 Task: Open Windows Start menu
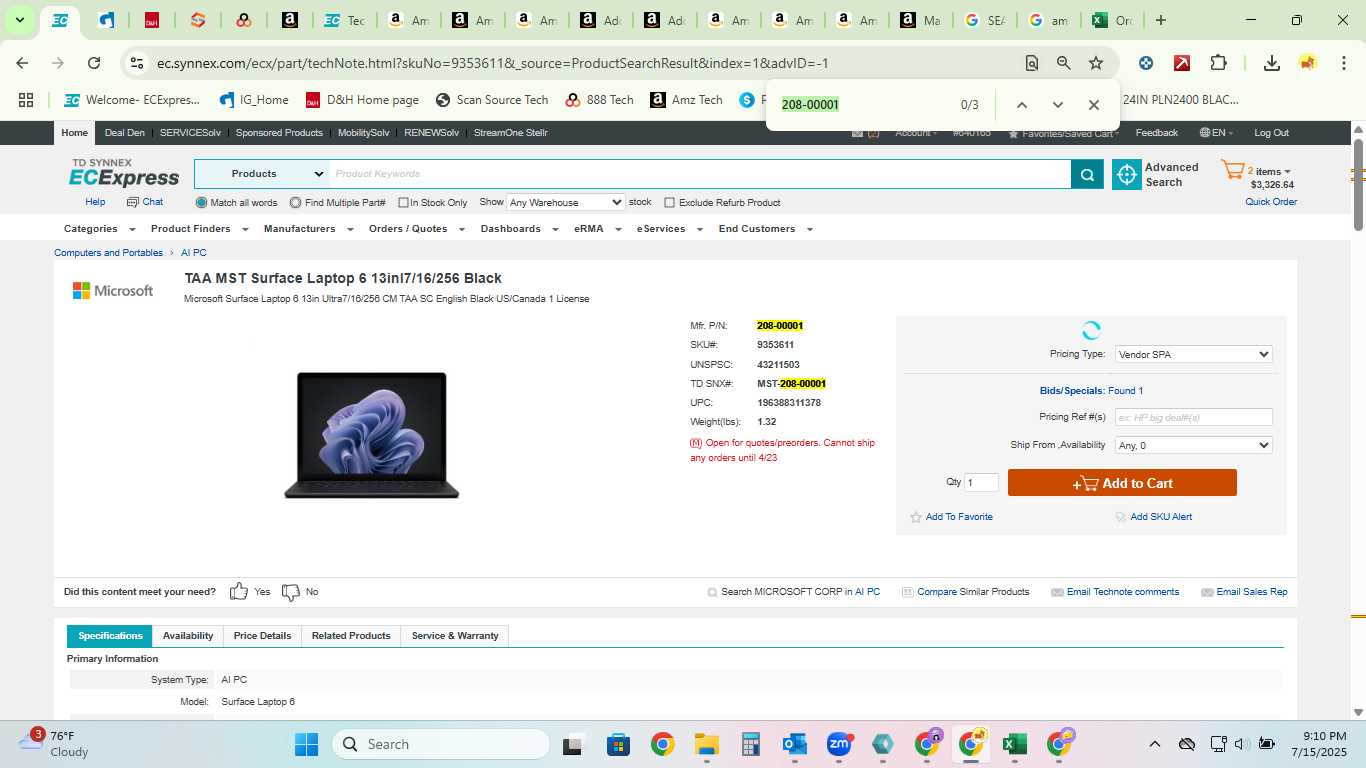(306, 744)
